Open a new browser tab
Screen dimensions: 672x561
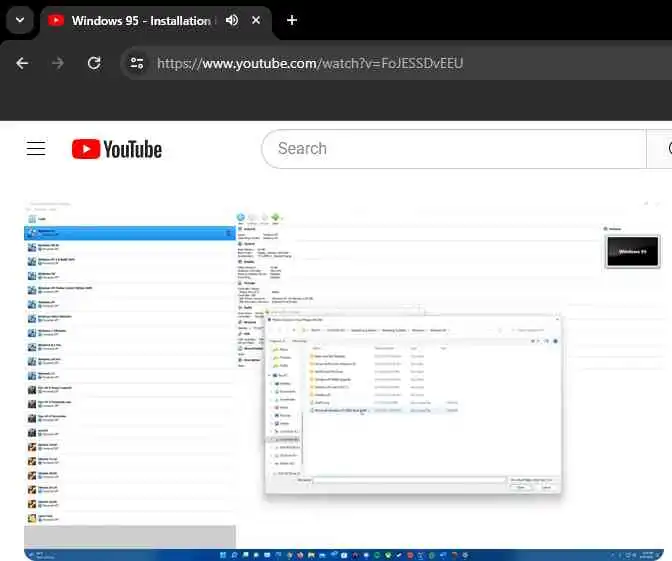pos(292,20)
